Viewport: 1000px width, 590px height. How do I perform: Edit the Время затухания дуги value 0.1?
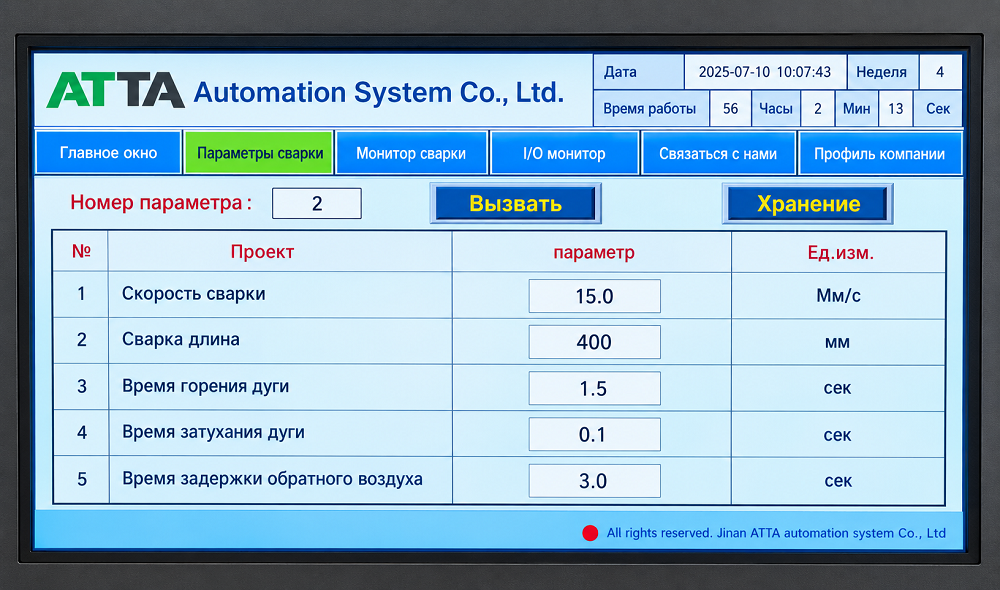(x=594, y=434)
